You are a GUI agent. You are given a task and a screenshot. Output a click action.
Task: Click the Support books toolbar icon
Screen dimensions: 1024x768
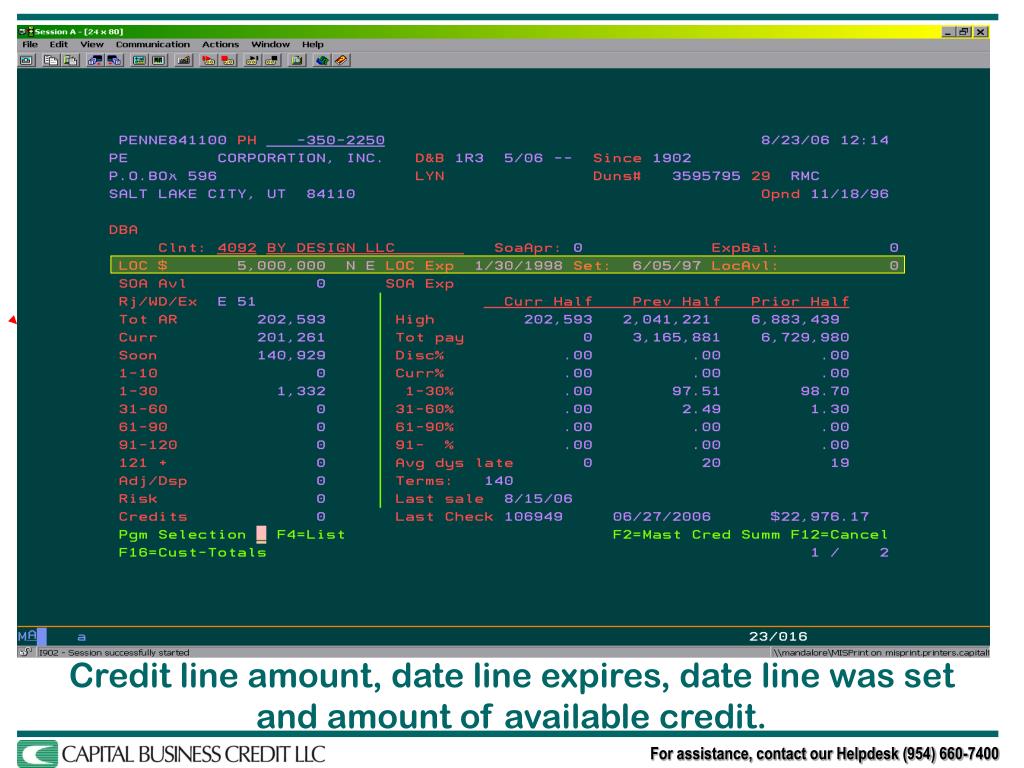[322, 60]
